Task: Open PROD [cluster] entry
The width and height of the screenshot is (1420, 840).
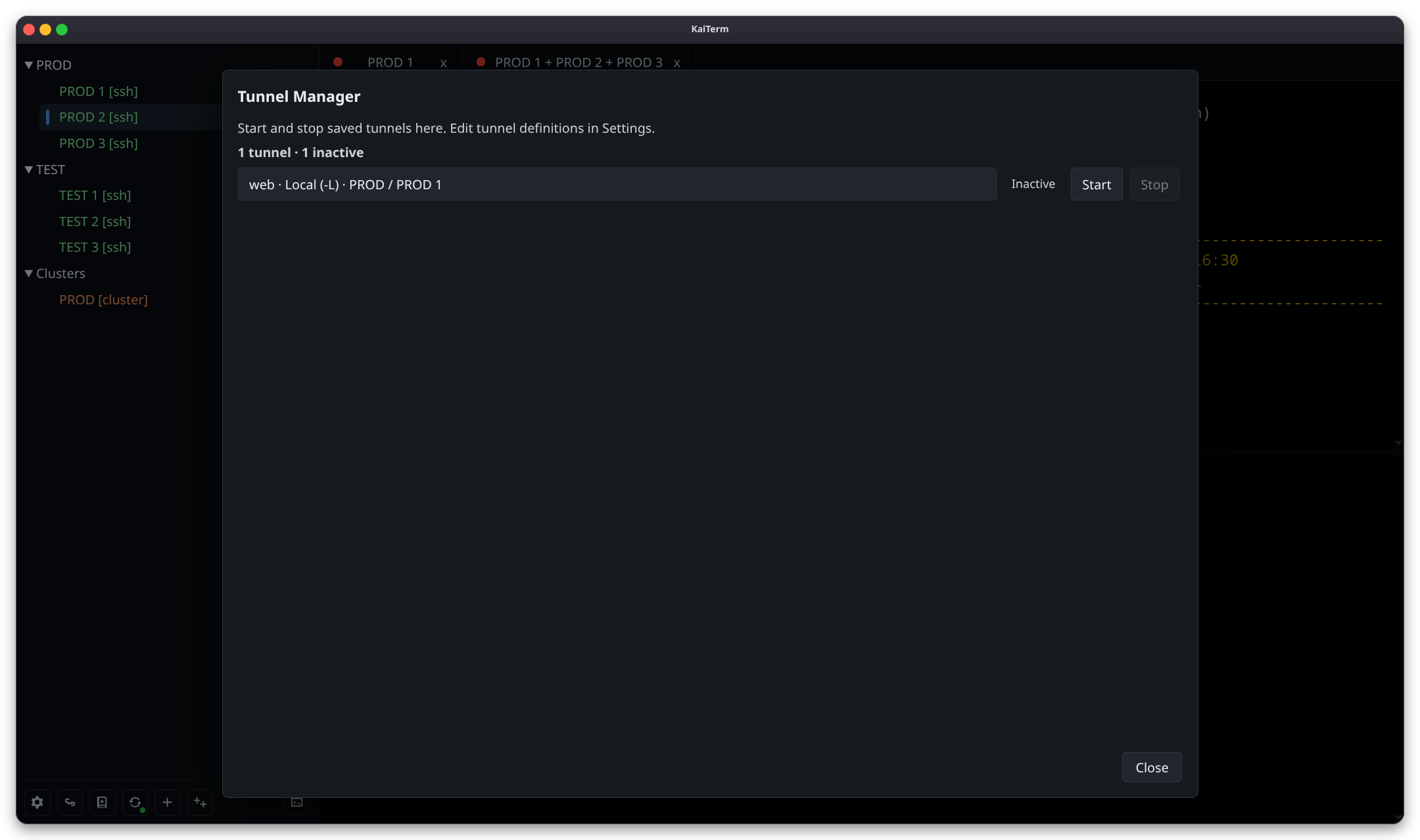Action: (x=103, y=300)
